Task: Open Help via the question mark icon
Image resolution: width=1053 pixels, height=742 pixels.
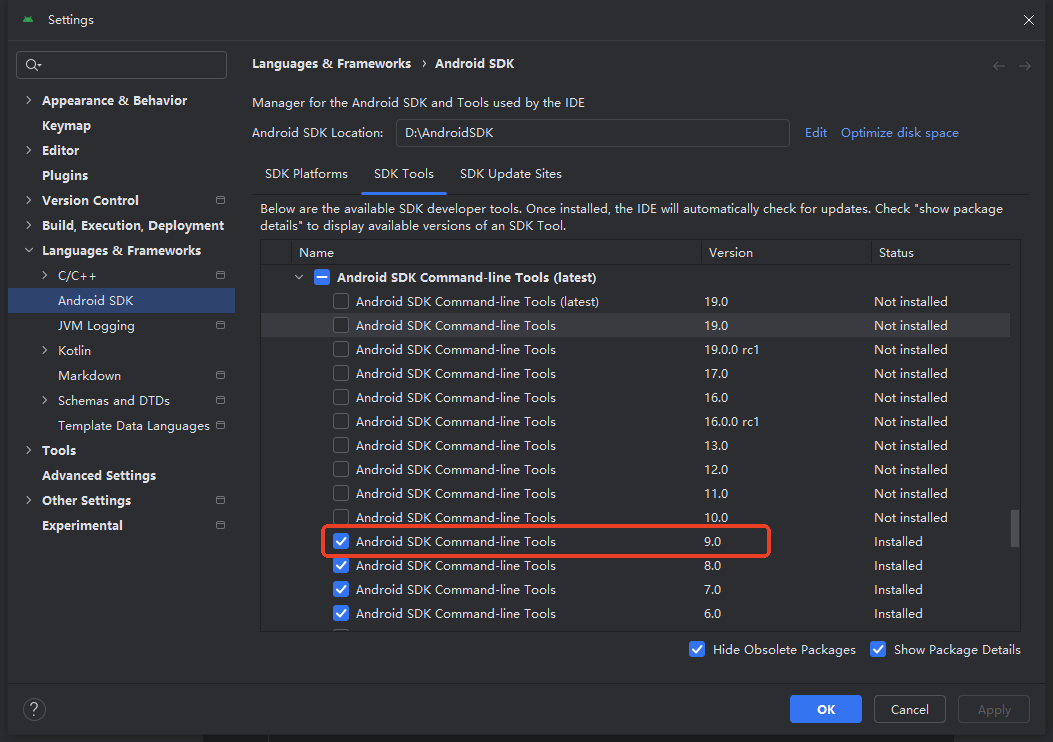Action: click(33, 709)
